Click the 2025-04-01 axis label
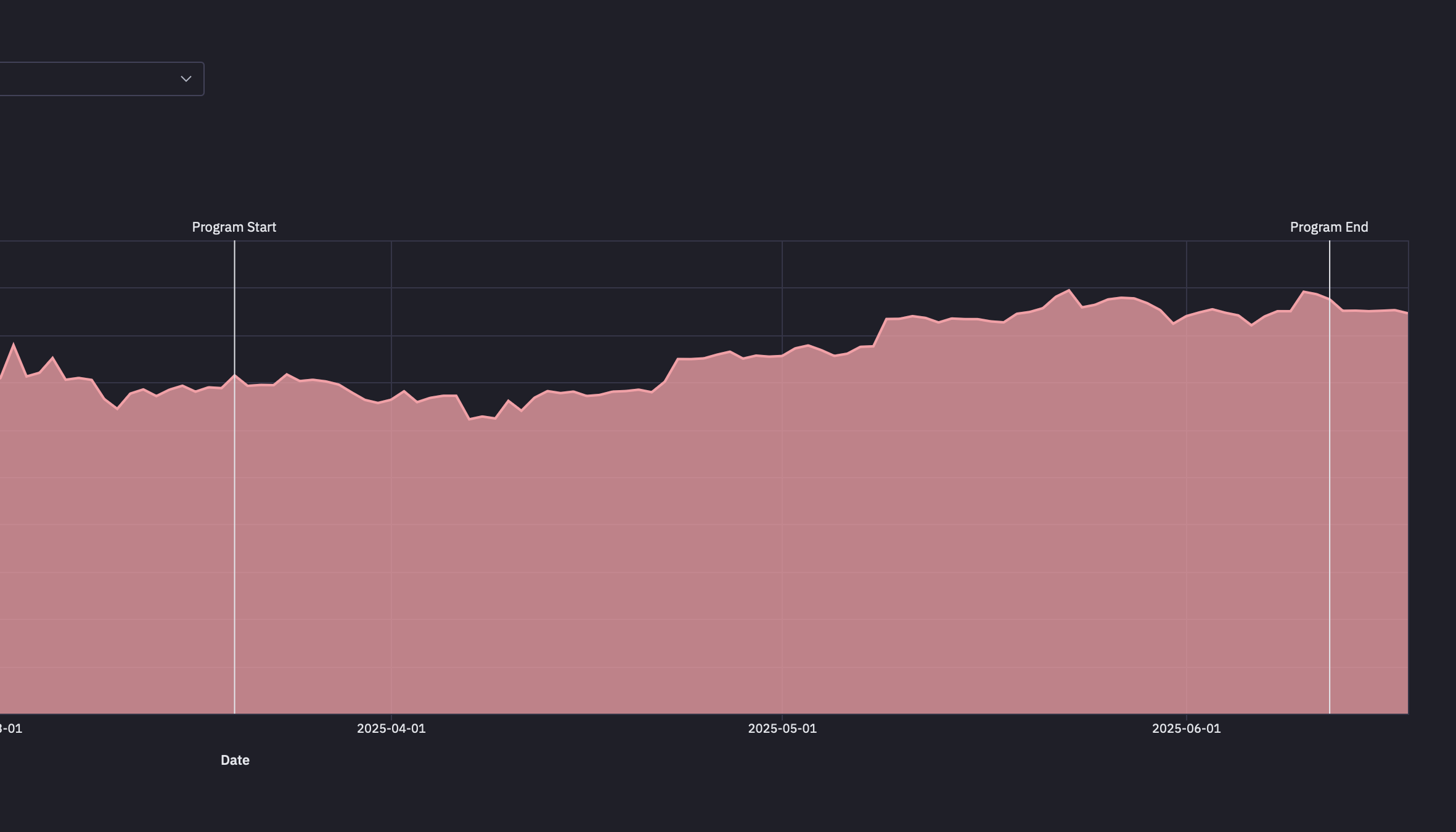1456x832 pixels. click(x=391, y=728)
